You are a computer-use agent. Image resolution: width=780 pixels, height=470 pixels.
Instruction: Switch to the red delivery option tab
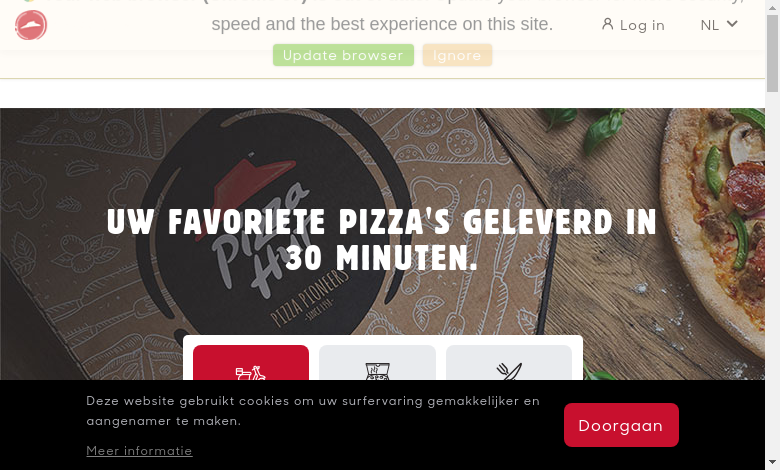pos(251,363)
